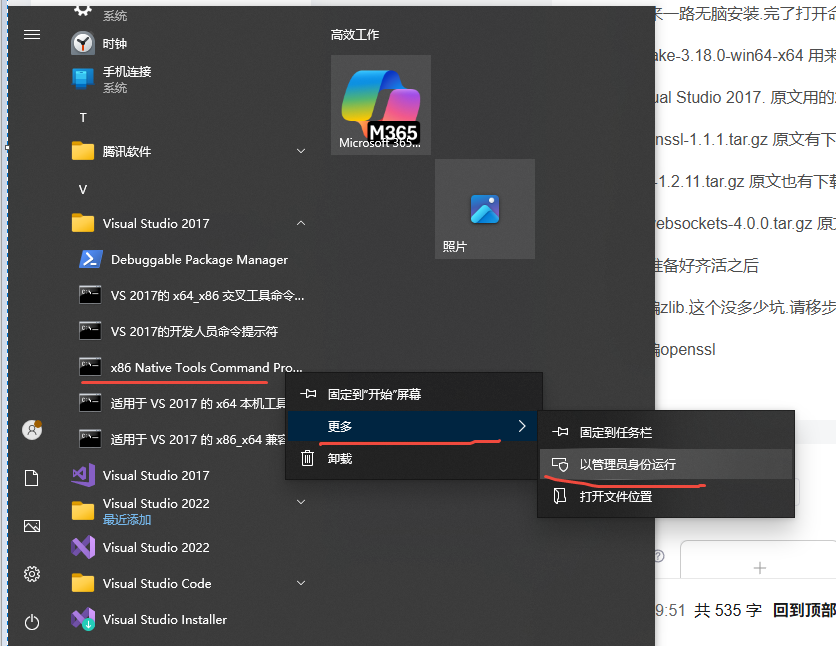Open the user account avatar icon
Image resolution: width=836 pixels, height=646 pixels.
32,430
